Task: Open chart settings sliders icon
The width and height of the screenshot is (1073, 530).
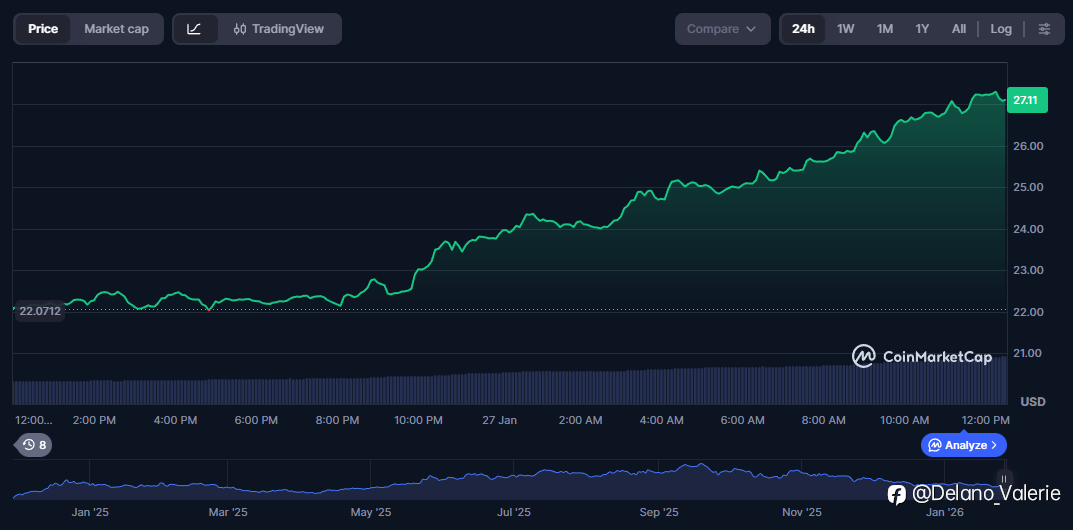Action: point(1044,29)
